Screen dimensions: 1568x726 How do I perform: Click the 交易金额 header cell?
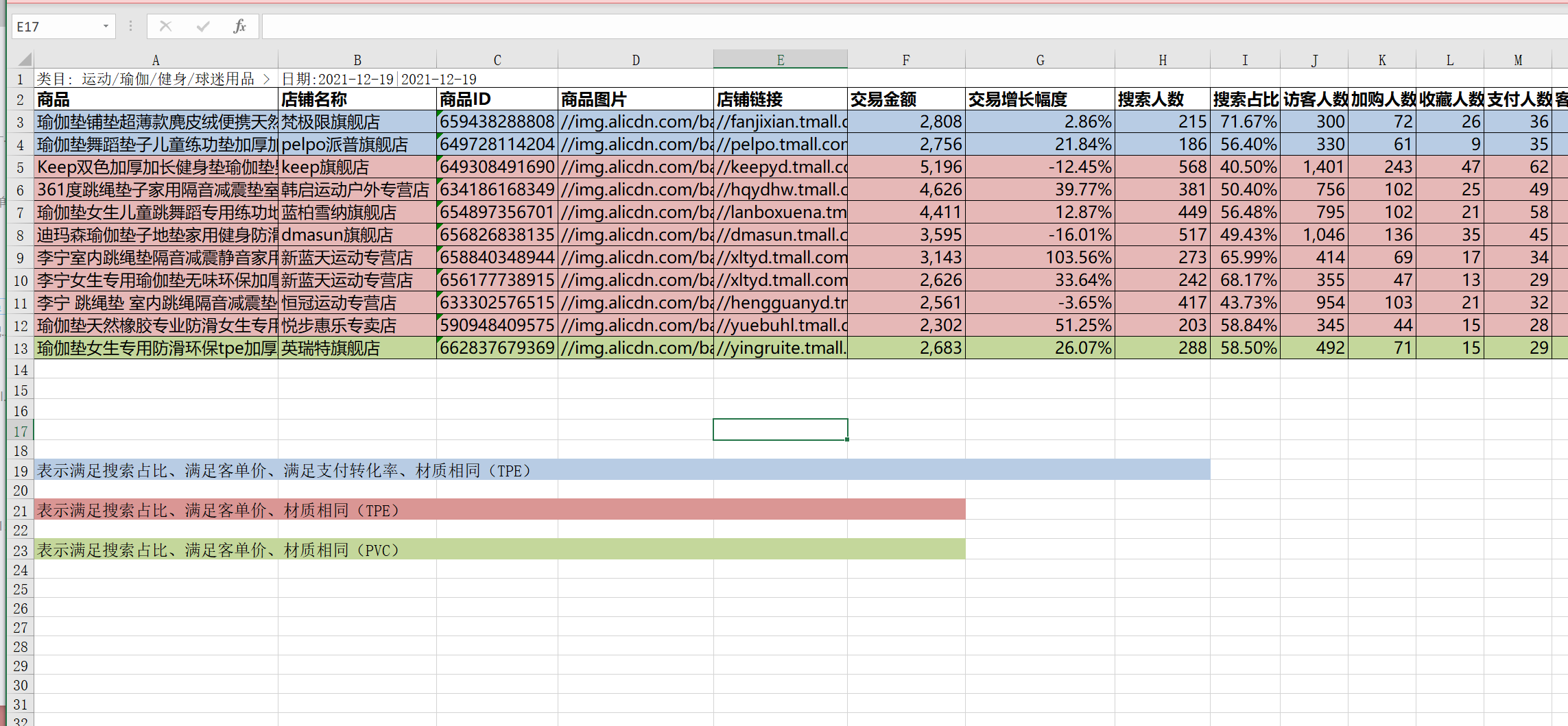pos(906,99)
